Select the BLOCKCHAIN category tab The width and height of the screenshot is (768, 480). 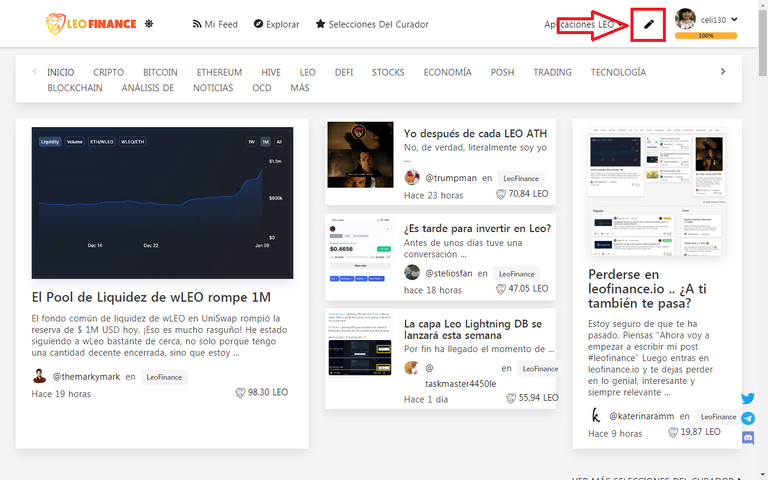[x=75, y=88]
